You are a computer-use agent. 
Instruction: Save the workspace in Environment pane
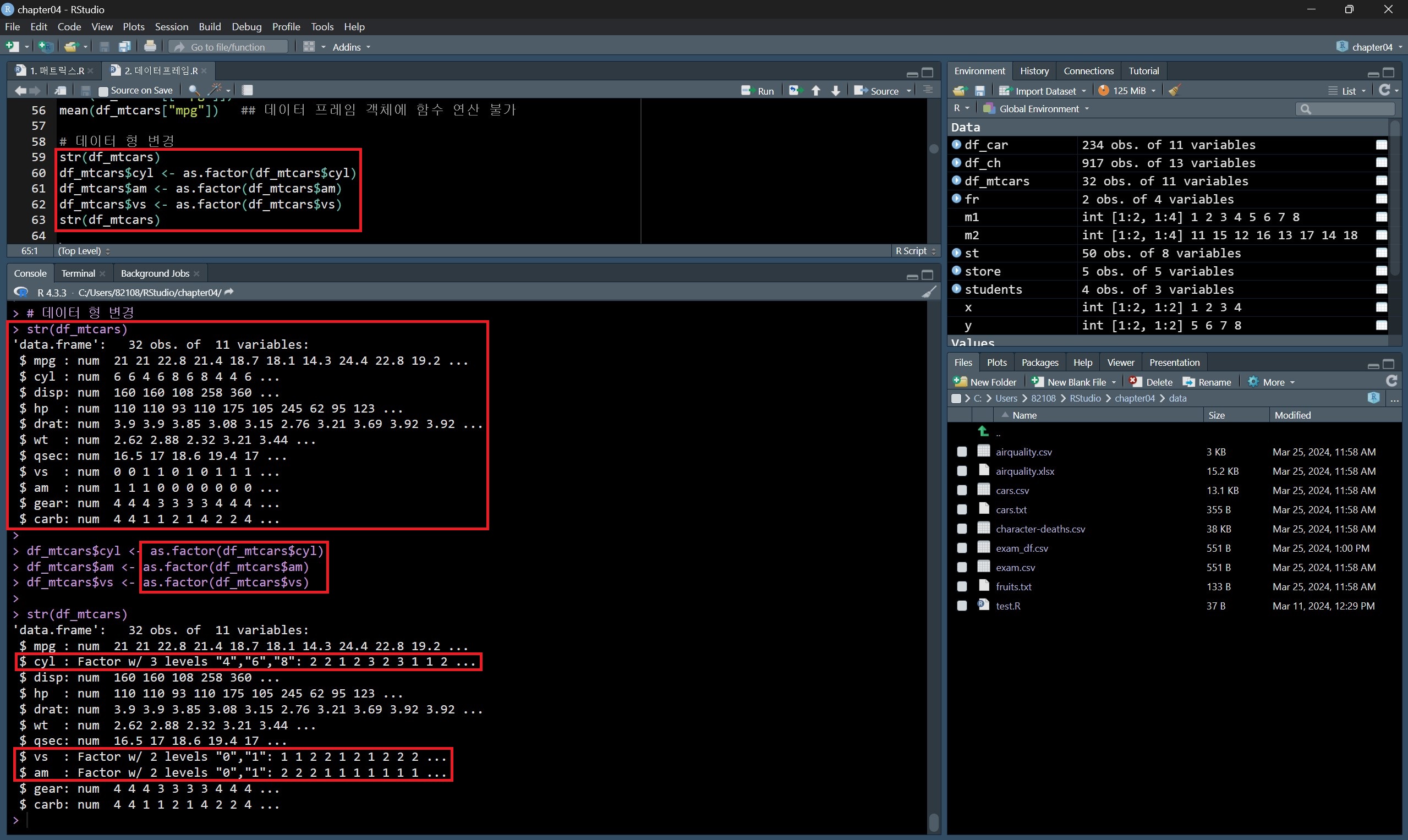pos(980,91)
